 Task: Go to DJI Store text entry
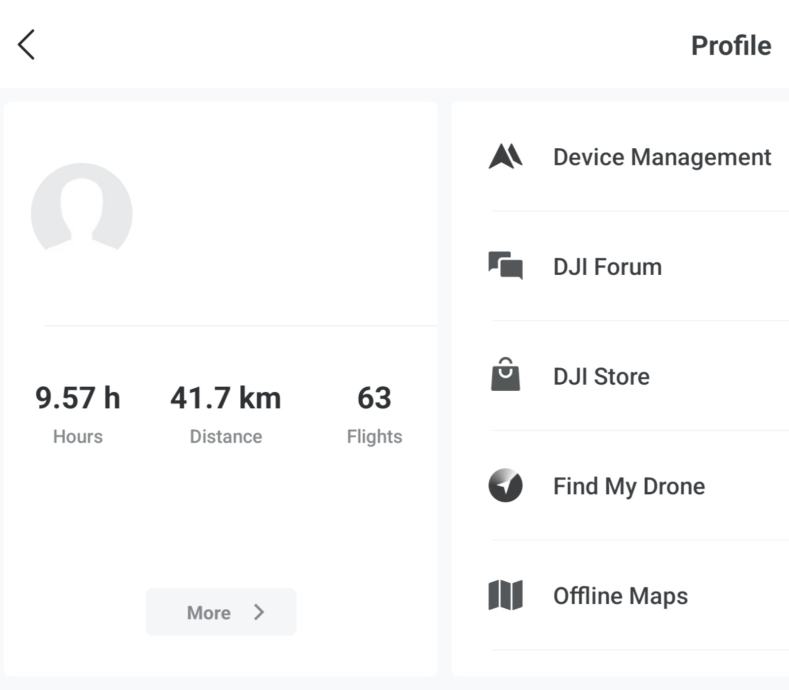[601, 377]
